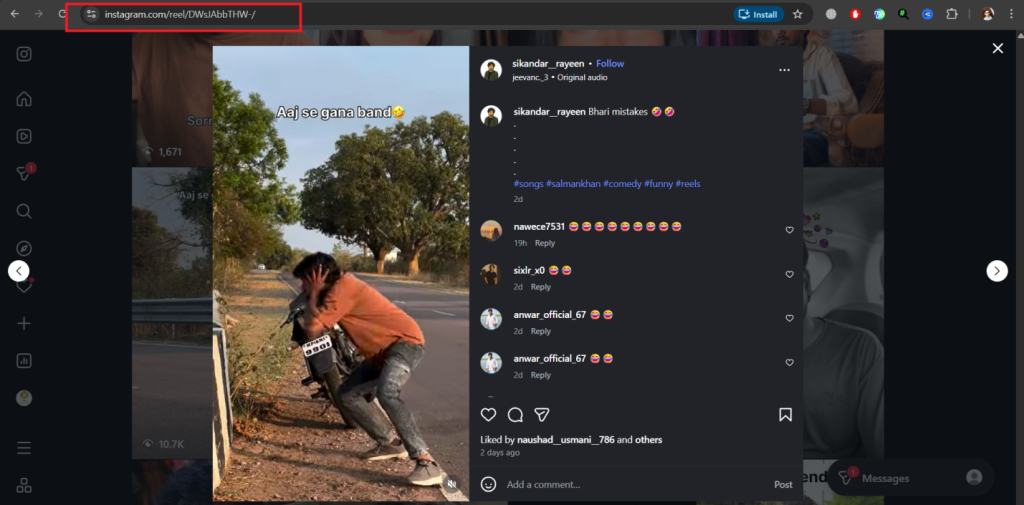Follow sikandar__rayeen

point(610,63)
